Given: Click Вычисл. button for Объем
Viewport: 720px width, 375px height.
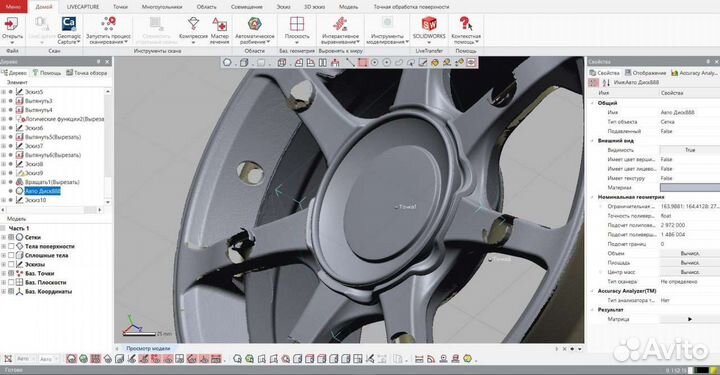Looking at the screenshot, I should point(690,253).
